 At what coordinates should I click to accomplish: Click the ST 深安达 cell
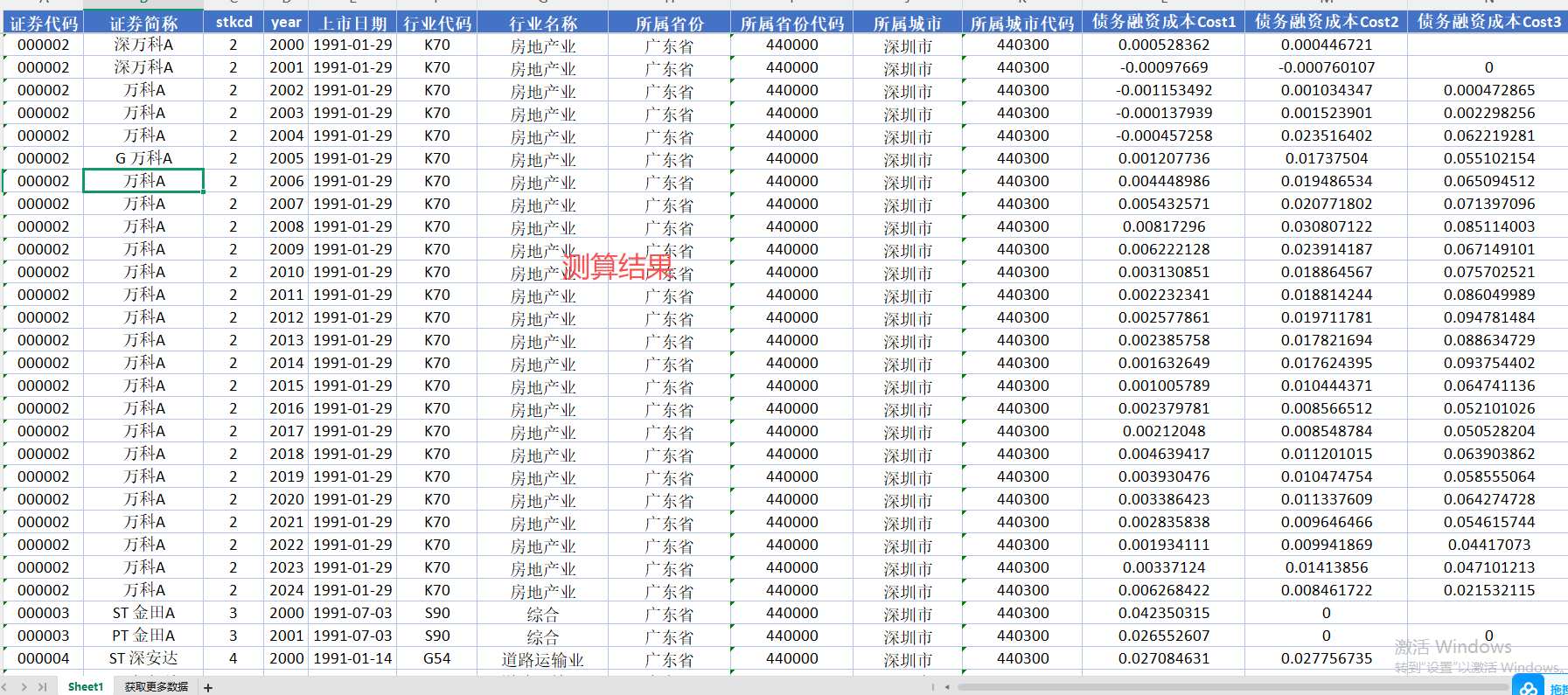(x=143, y=658)
